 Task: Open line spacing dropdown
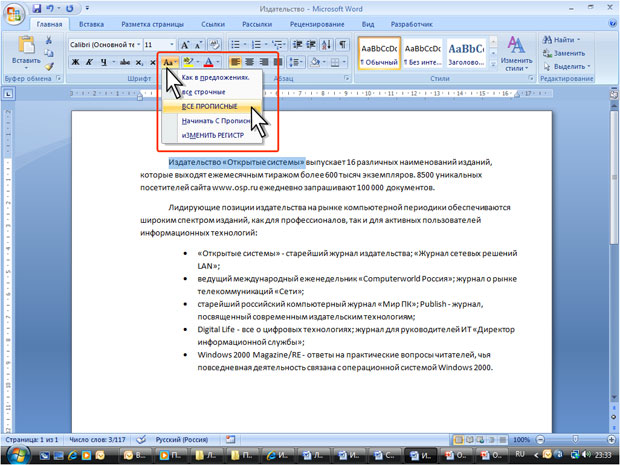click(296, 62)
